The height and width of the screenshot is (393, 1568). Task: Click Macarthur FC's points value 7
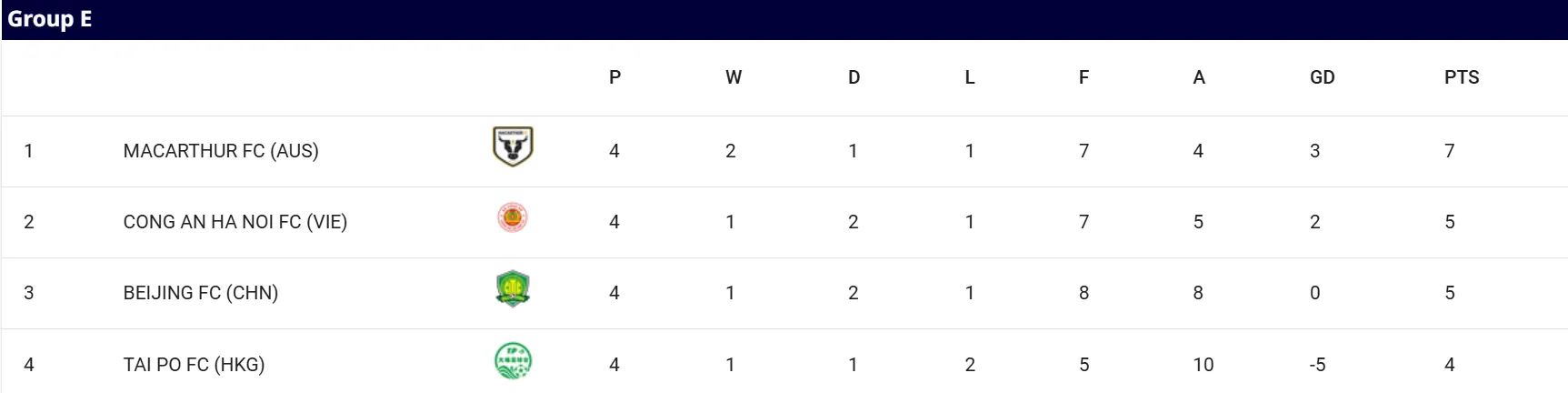point(1450,151)
